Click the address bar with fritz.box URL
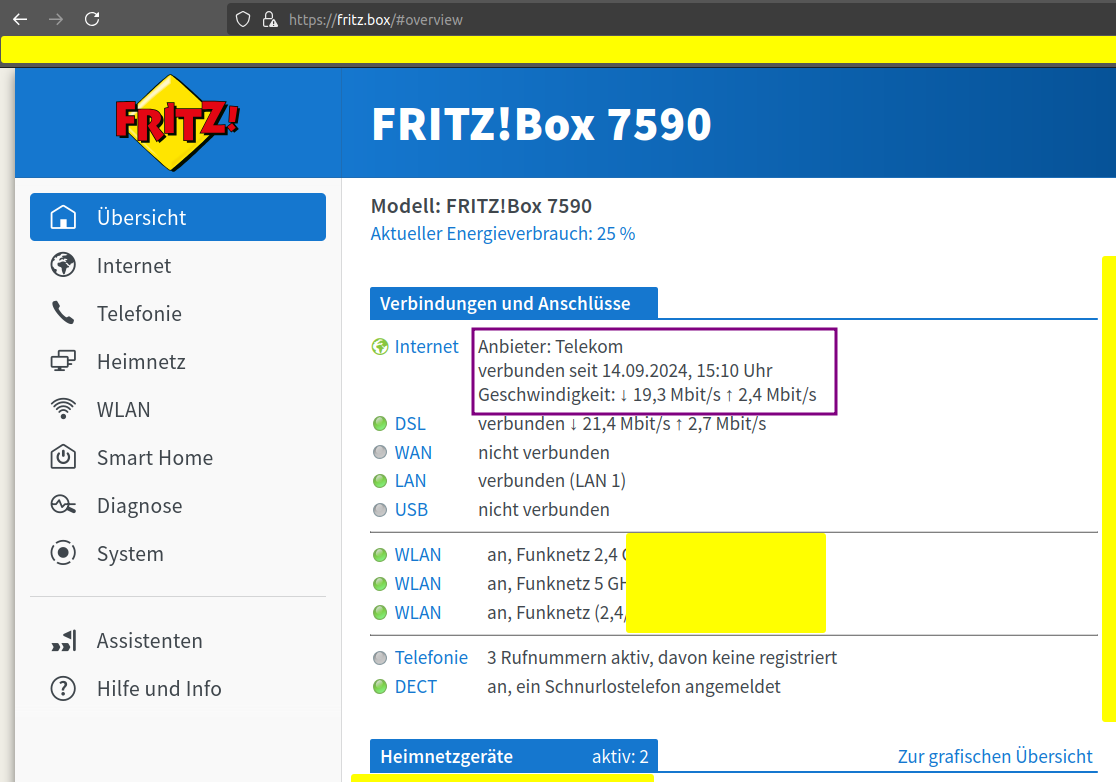The image size is (1116, 782). point(669,19)
